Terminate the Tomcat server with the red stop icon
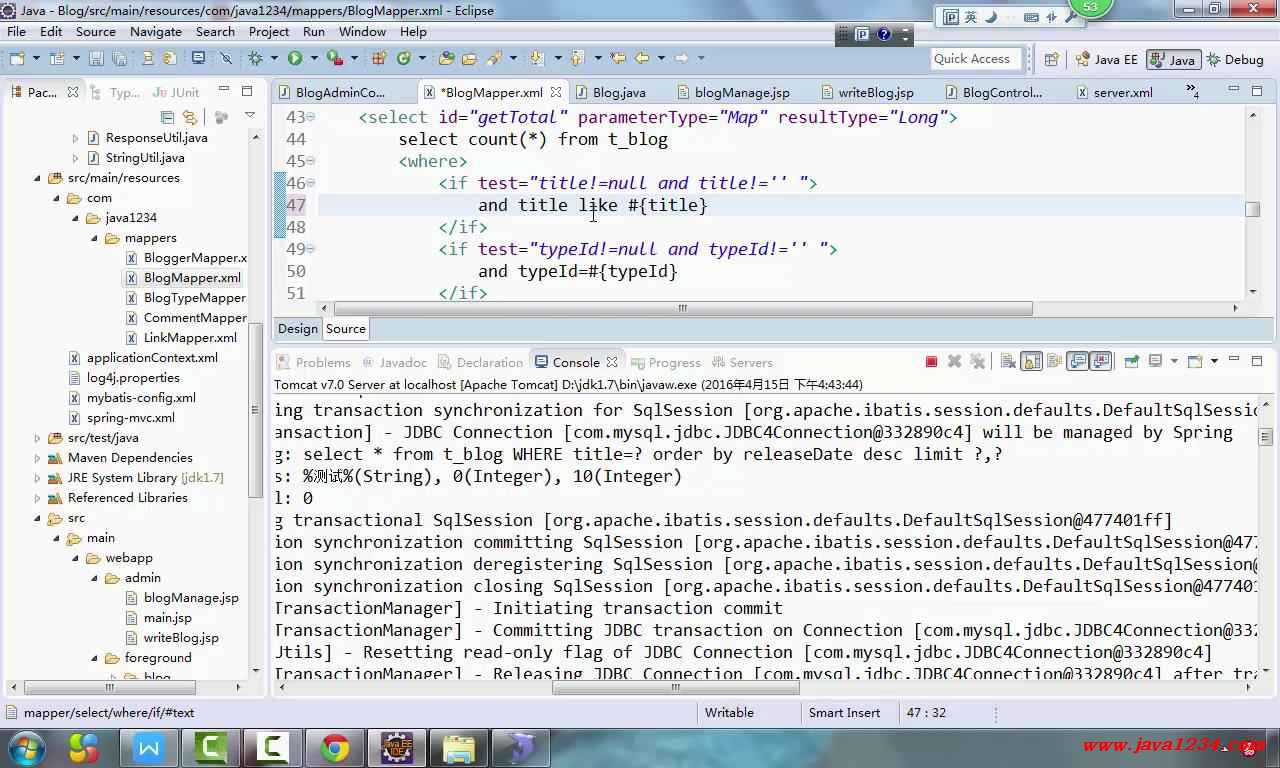The width and height of the screenshot is (1280, 768). (931, 362)
